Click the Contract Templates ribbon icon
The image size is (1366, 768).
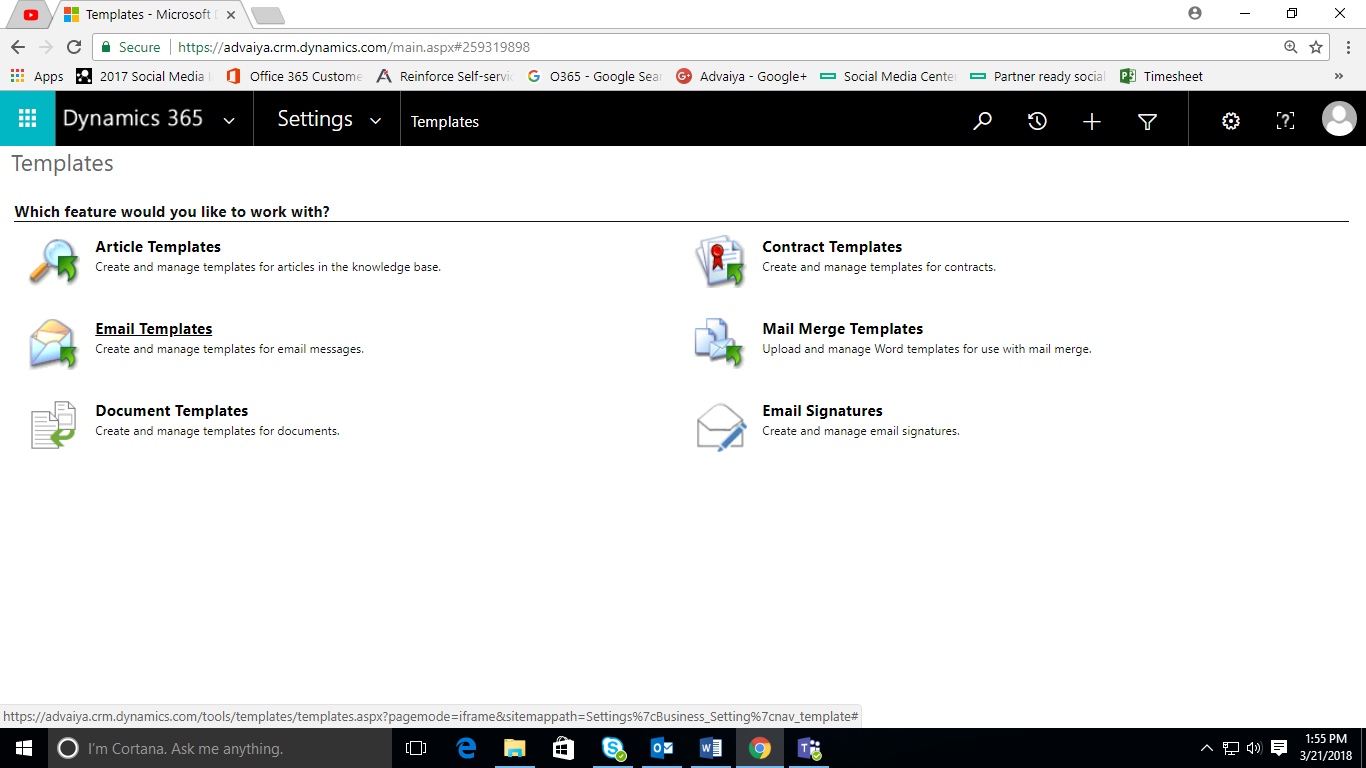coord(721,262)
